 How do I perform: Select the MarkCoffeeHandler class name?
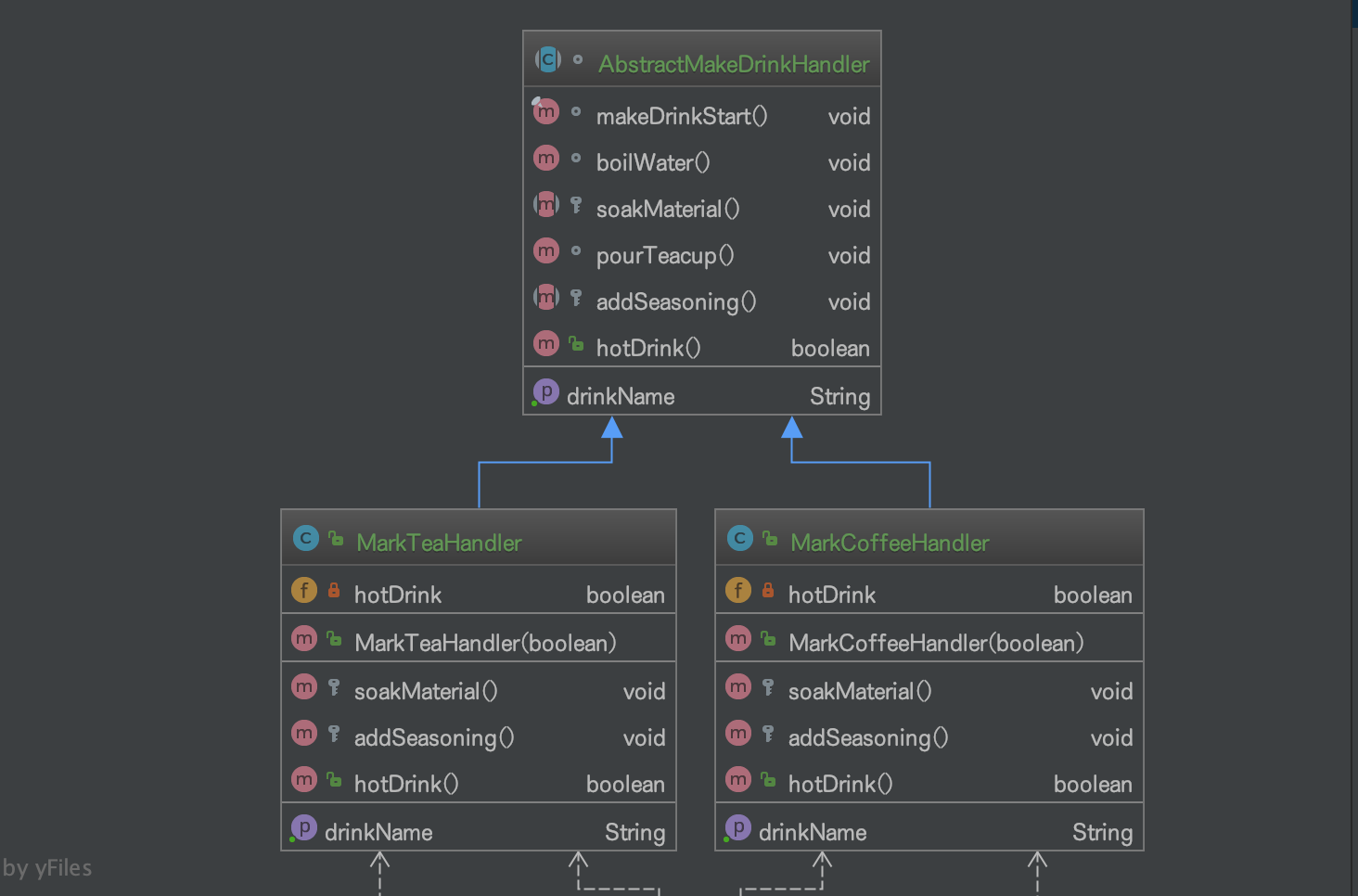pyautogui.click(x=890, y=543)
